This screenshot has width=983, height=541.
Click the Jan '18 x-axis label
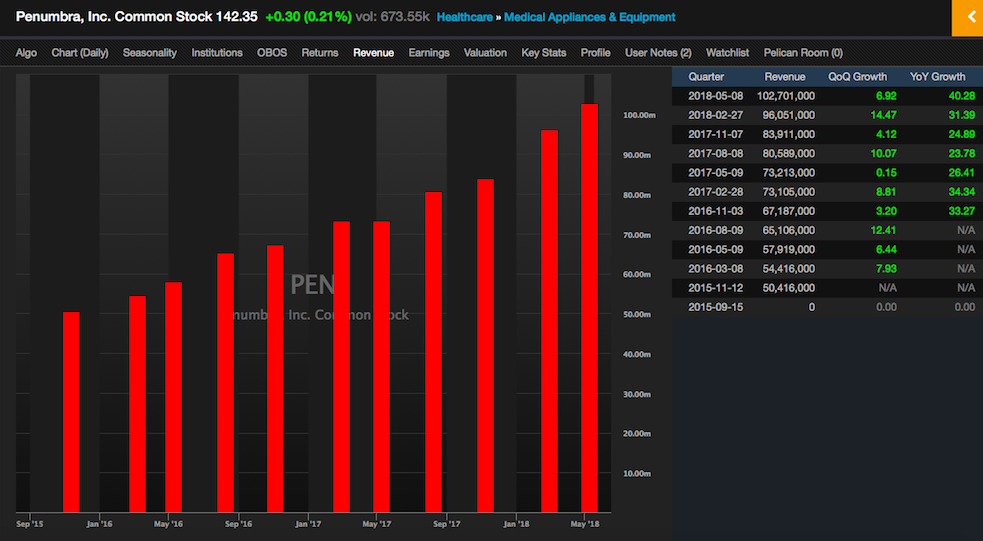[x=516, y=523]
